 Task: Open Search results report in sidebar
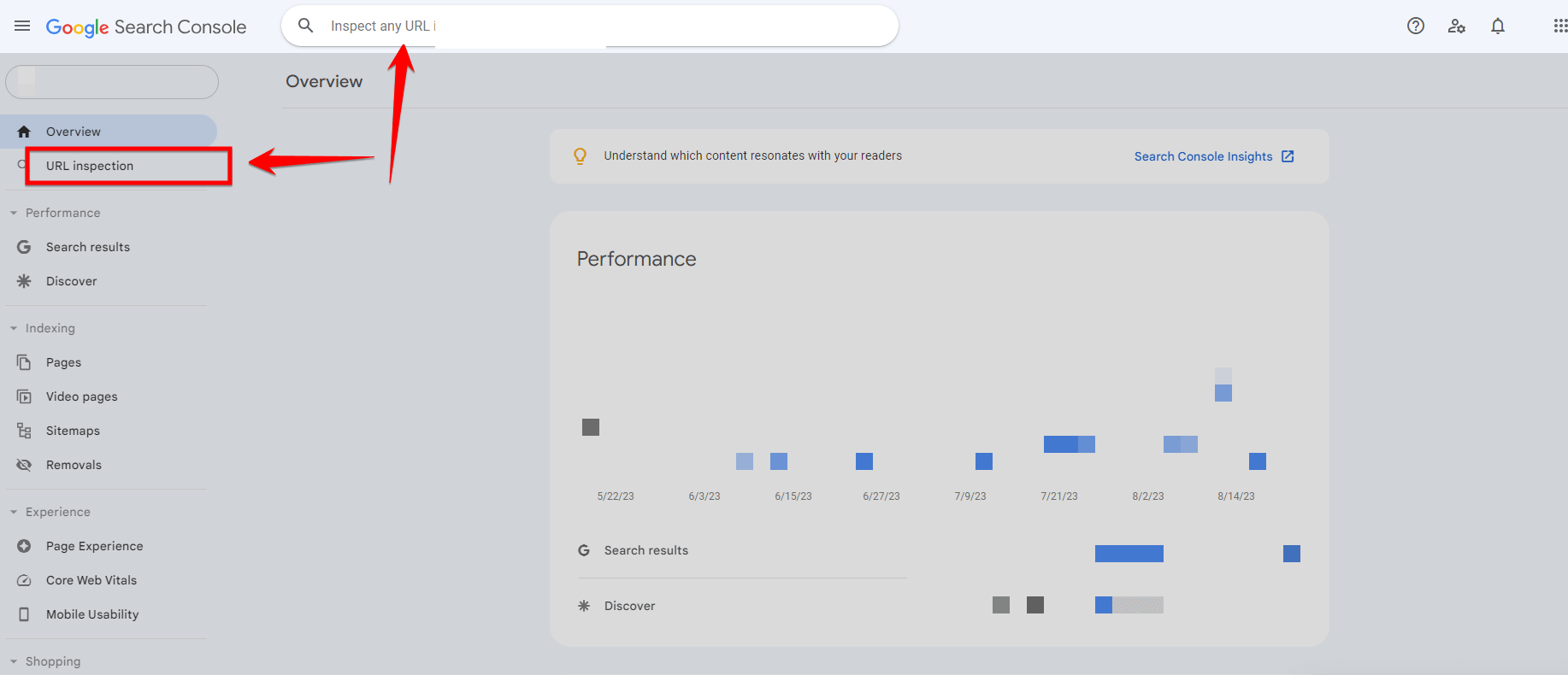point(88,247)
